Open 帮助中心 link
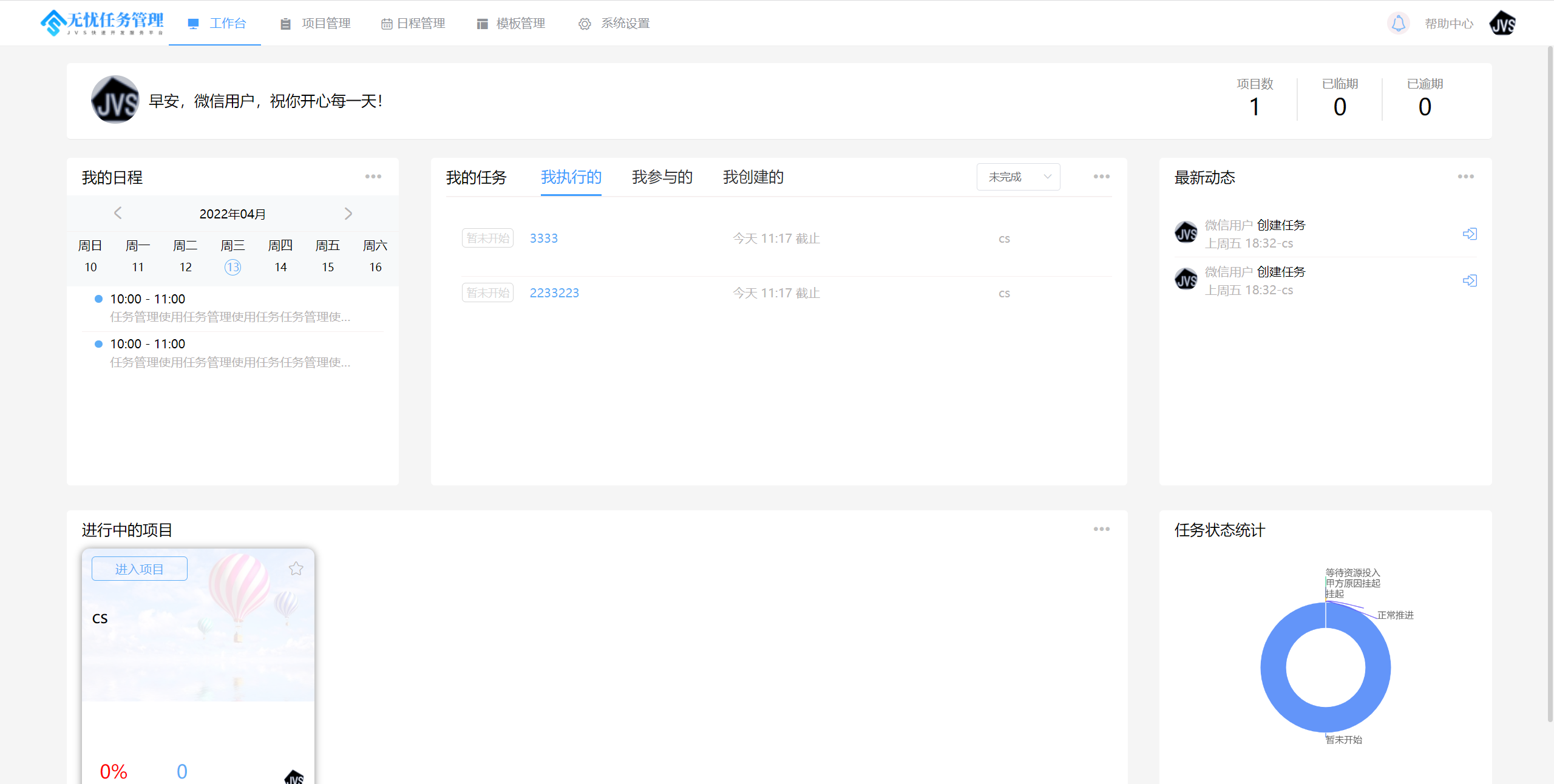1554x784 pixels. coord(1448,24)
